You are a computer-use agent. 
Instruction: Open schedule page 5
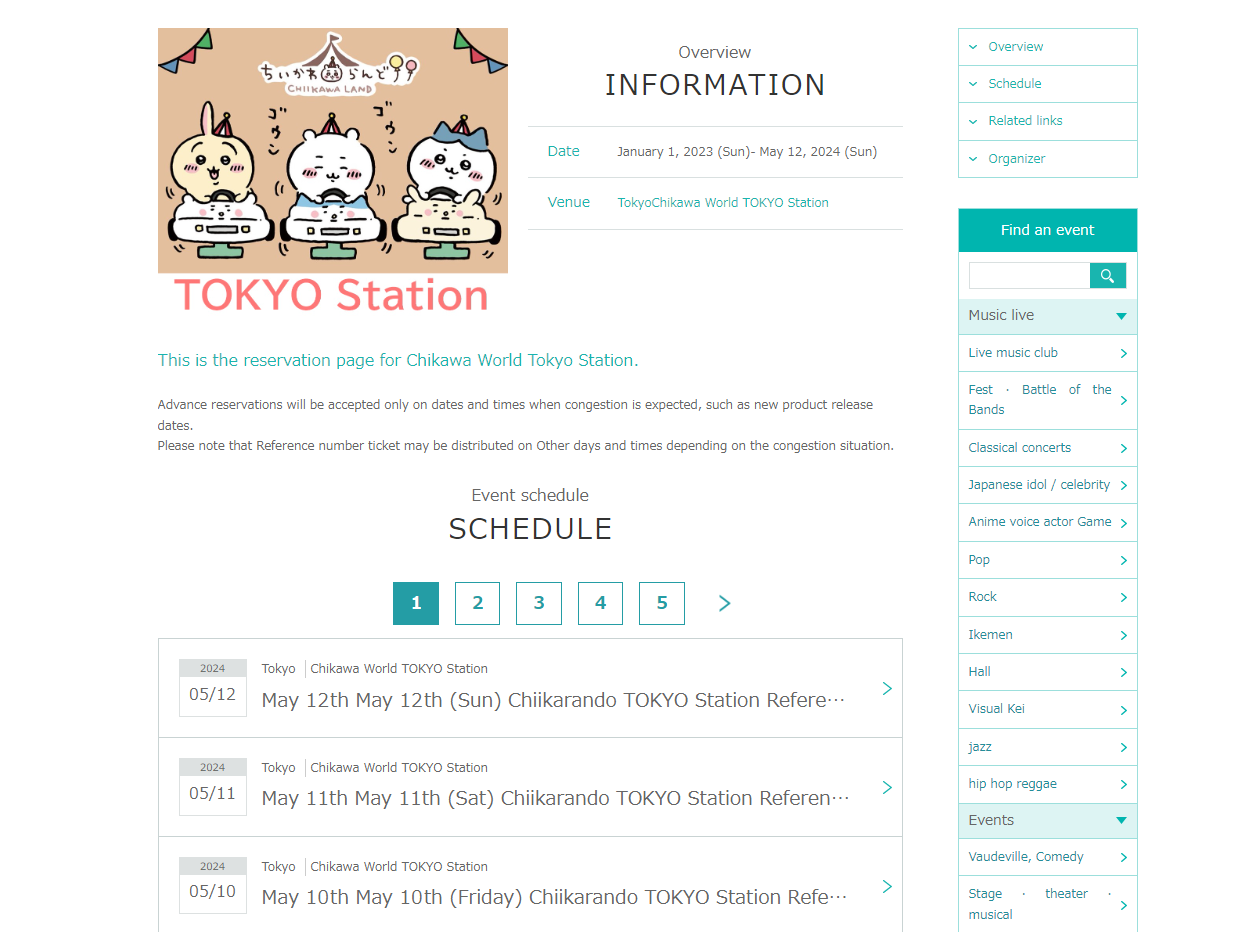tap(662, 603)
